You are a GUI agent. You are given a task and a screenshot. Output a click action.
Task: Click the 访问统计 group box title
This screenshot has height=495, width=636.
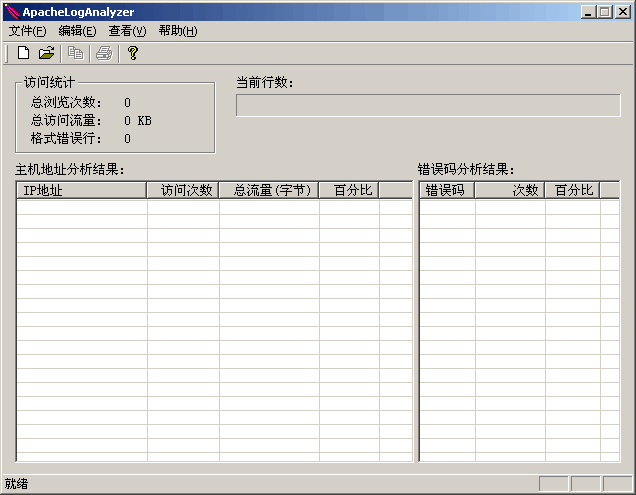[x=49, y=82]
